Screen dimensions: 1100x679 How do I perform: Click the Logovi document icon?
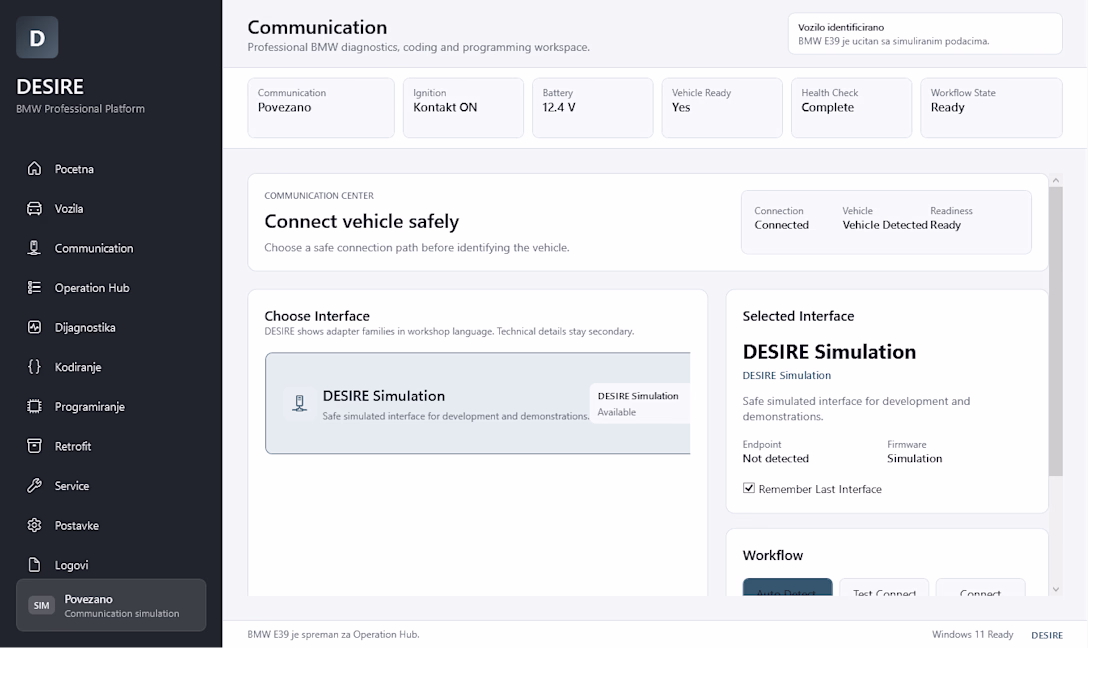(34, 565)
